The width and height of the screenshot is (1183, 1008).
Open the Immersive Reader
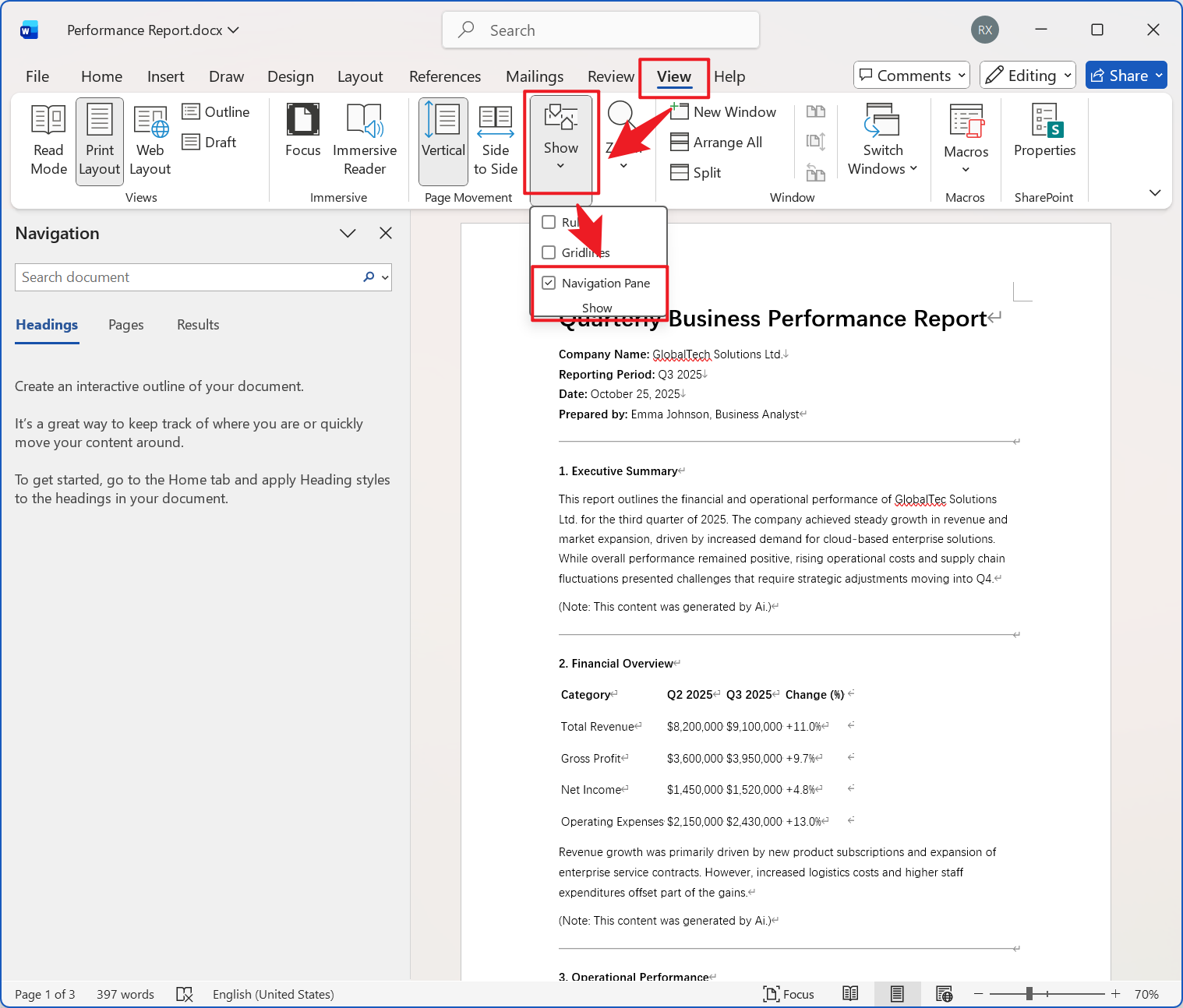(364, 141)
